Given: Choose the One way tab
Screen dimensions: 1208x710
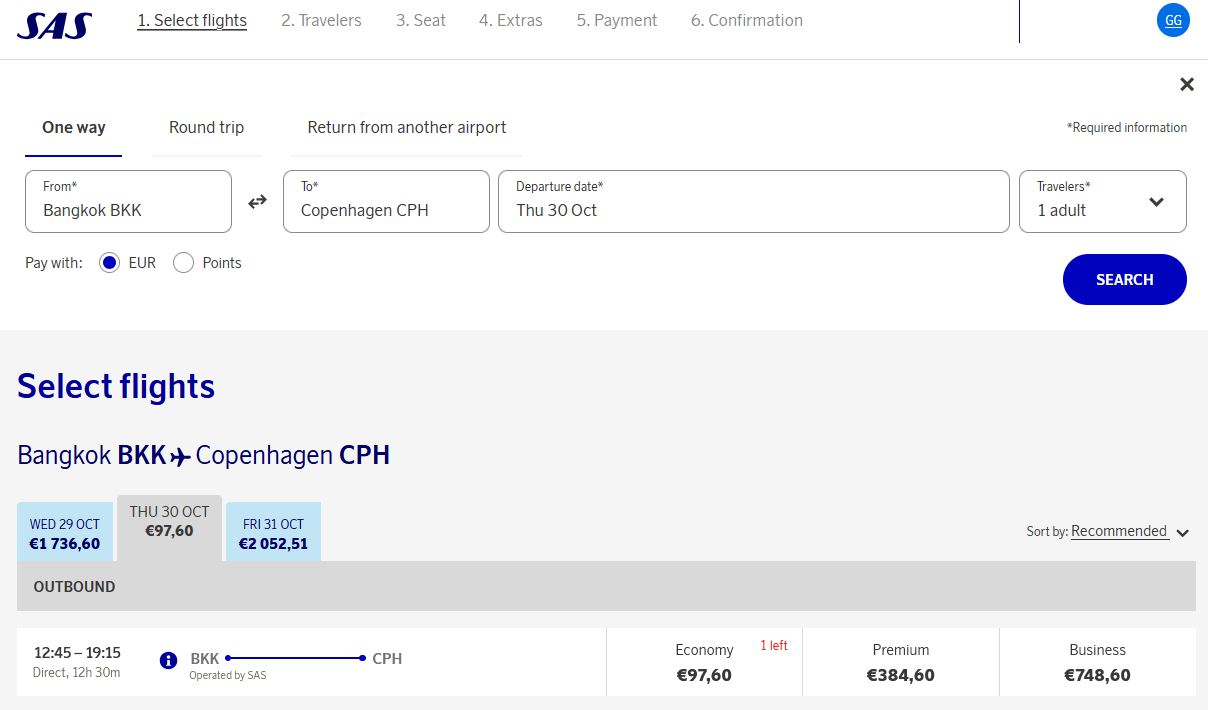Looking at the screenshot, I should click(x=74, y=128).
